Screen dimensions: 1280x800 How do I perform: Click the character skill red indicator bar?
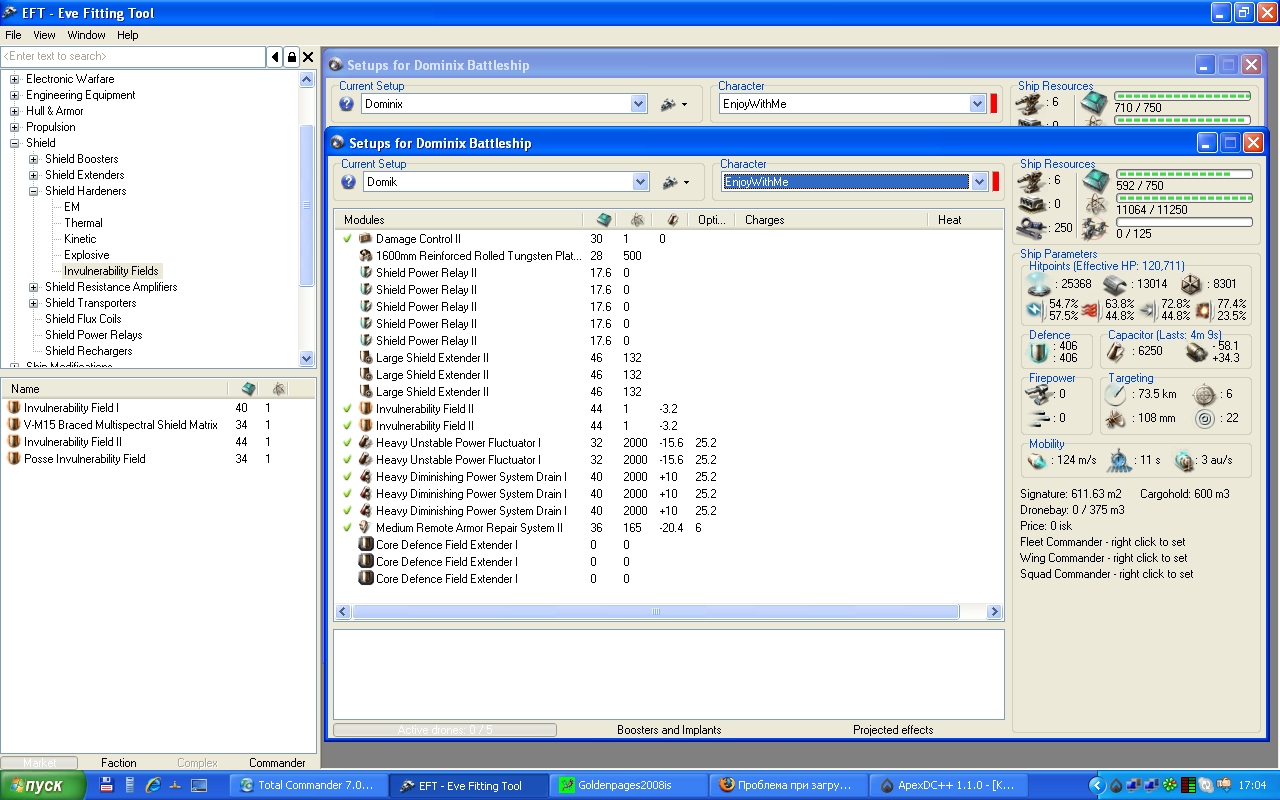[x=994, y=181]
